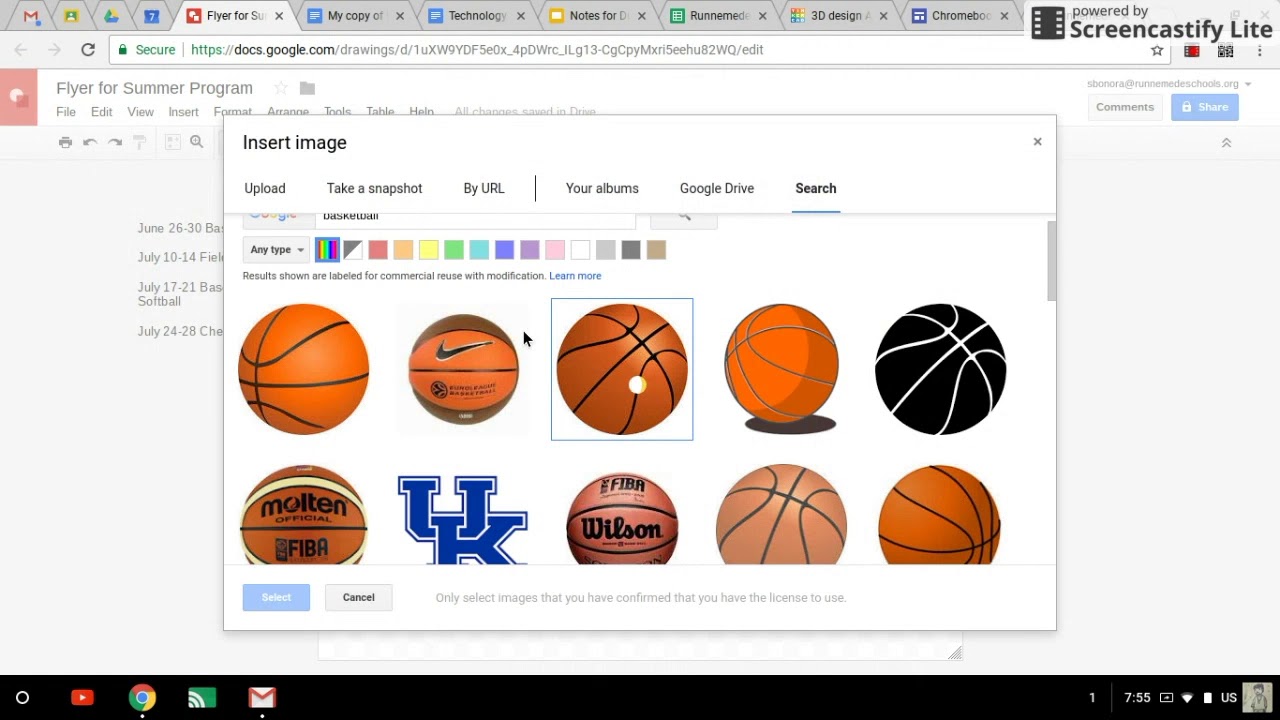Viewport: 1280px width, 720px height.
Task: Filter results by dark gray color
Action: pos(631,250)
